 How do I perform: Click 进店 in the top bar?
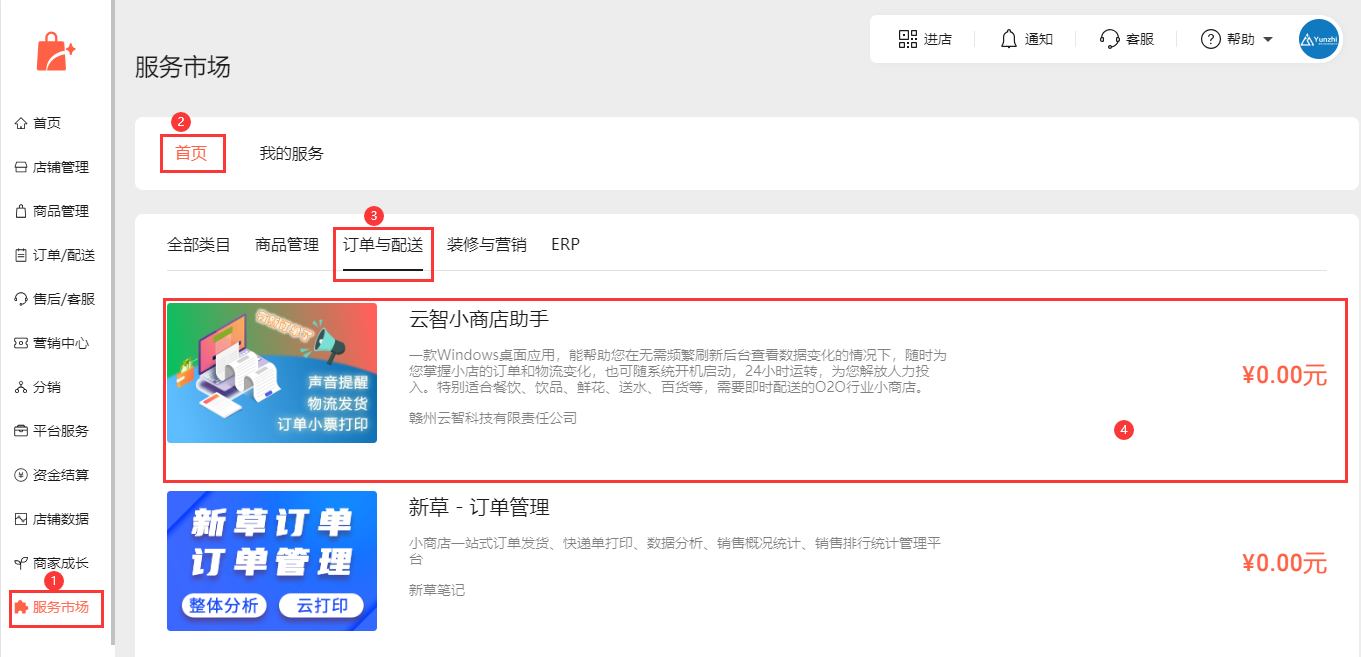click(x=938, y=39)
